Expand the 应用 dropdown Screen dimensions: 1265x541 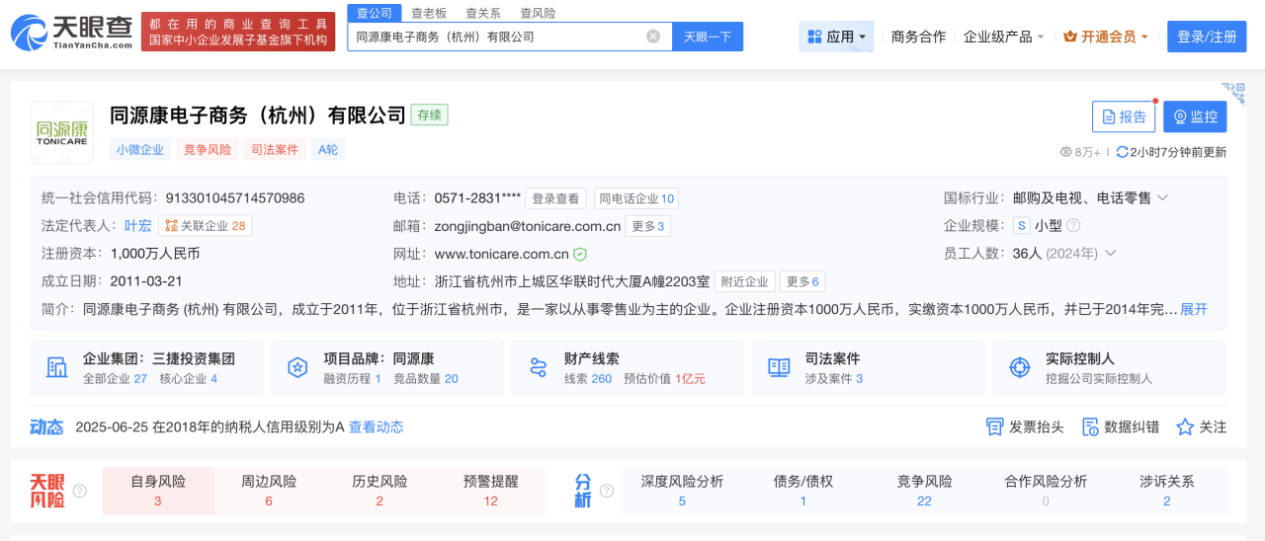[x=836, y=37]
